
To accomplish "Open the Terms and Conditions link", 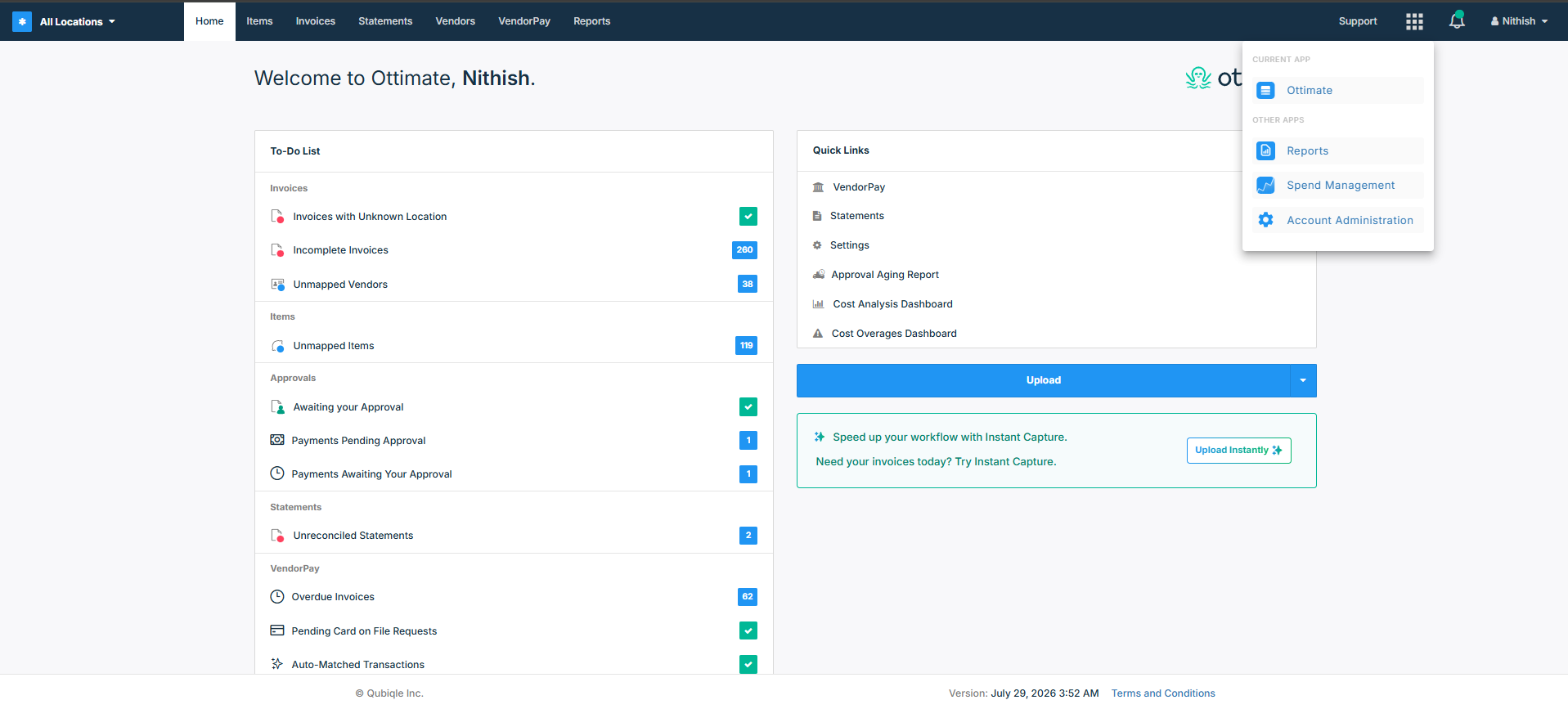I will [x=1163, y=693].
